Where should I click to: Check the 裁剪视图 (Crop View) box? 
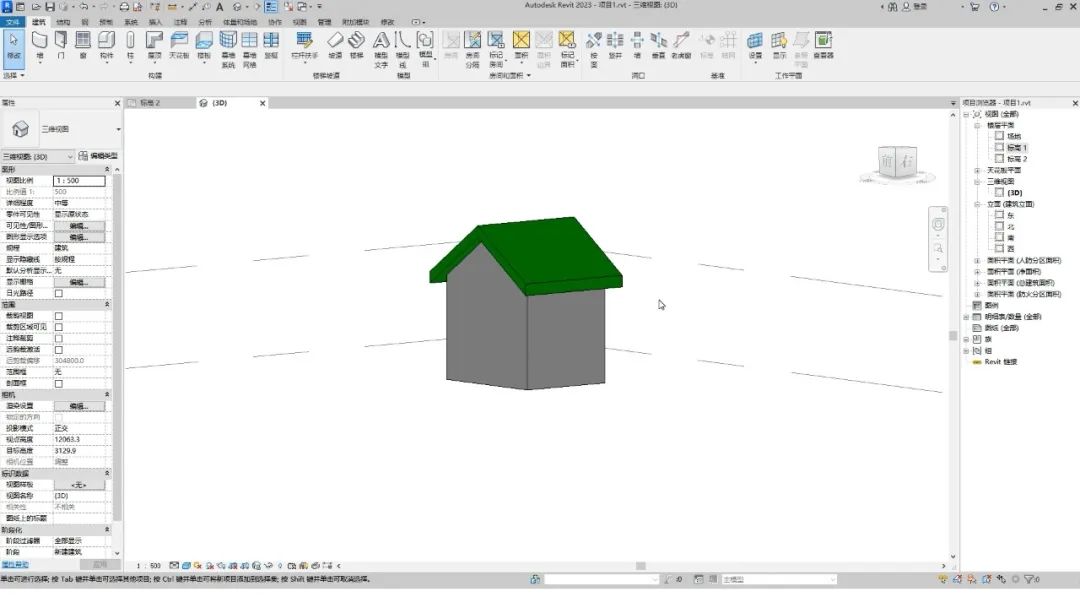pos(59,316)
